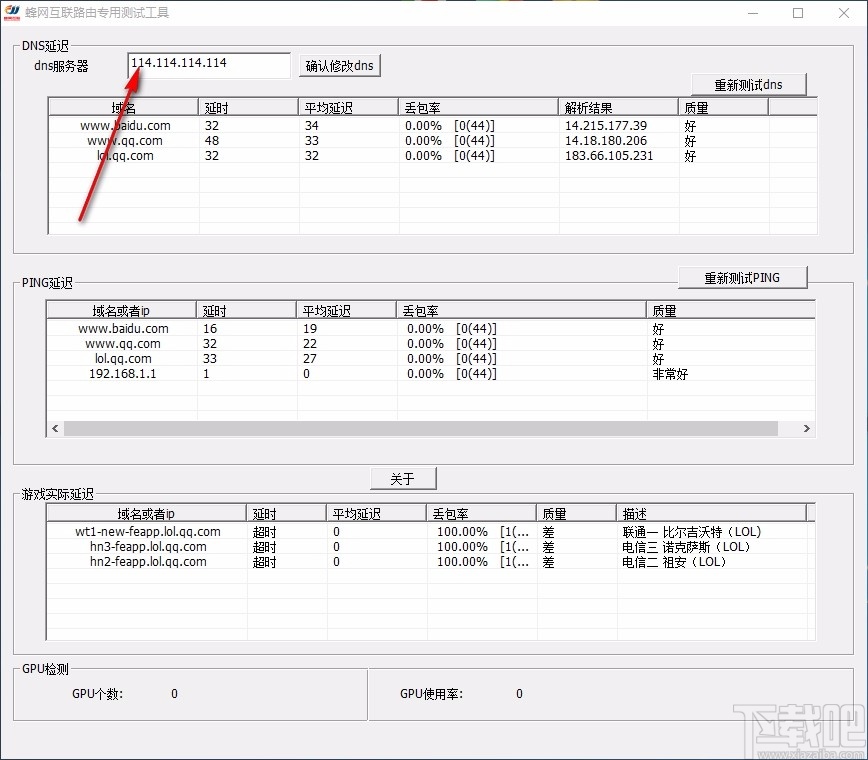868x760 pixels.
Task: Select the hn2-feapp.lol.qq.com row
Action: [x=146, y=562]
